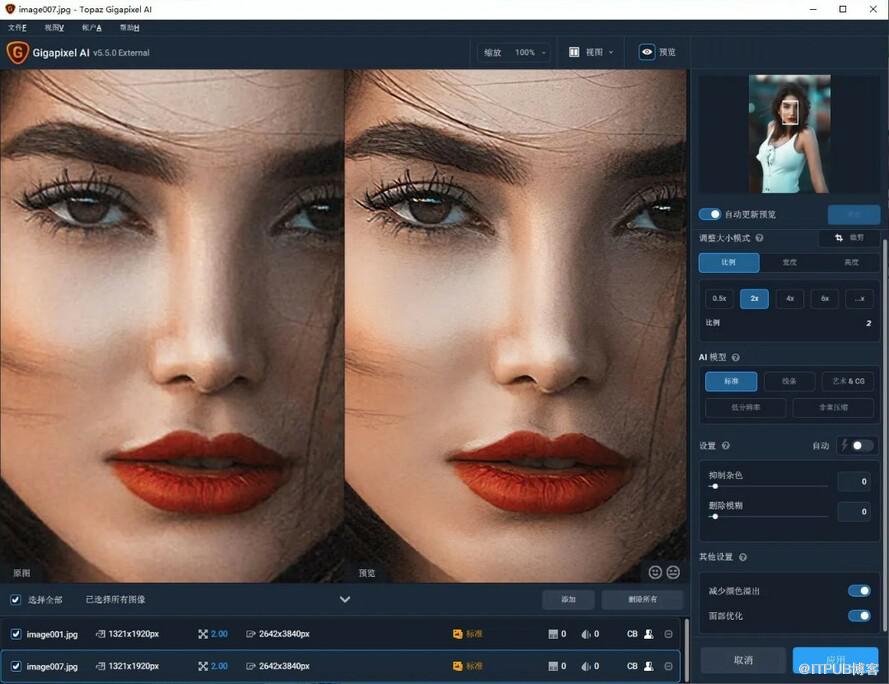Viewport: 889px width, 684px height.
Task: Click the 抑制杂色 value input field
Action: click(854, 482)
